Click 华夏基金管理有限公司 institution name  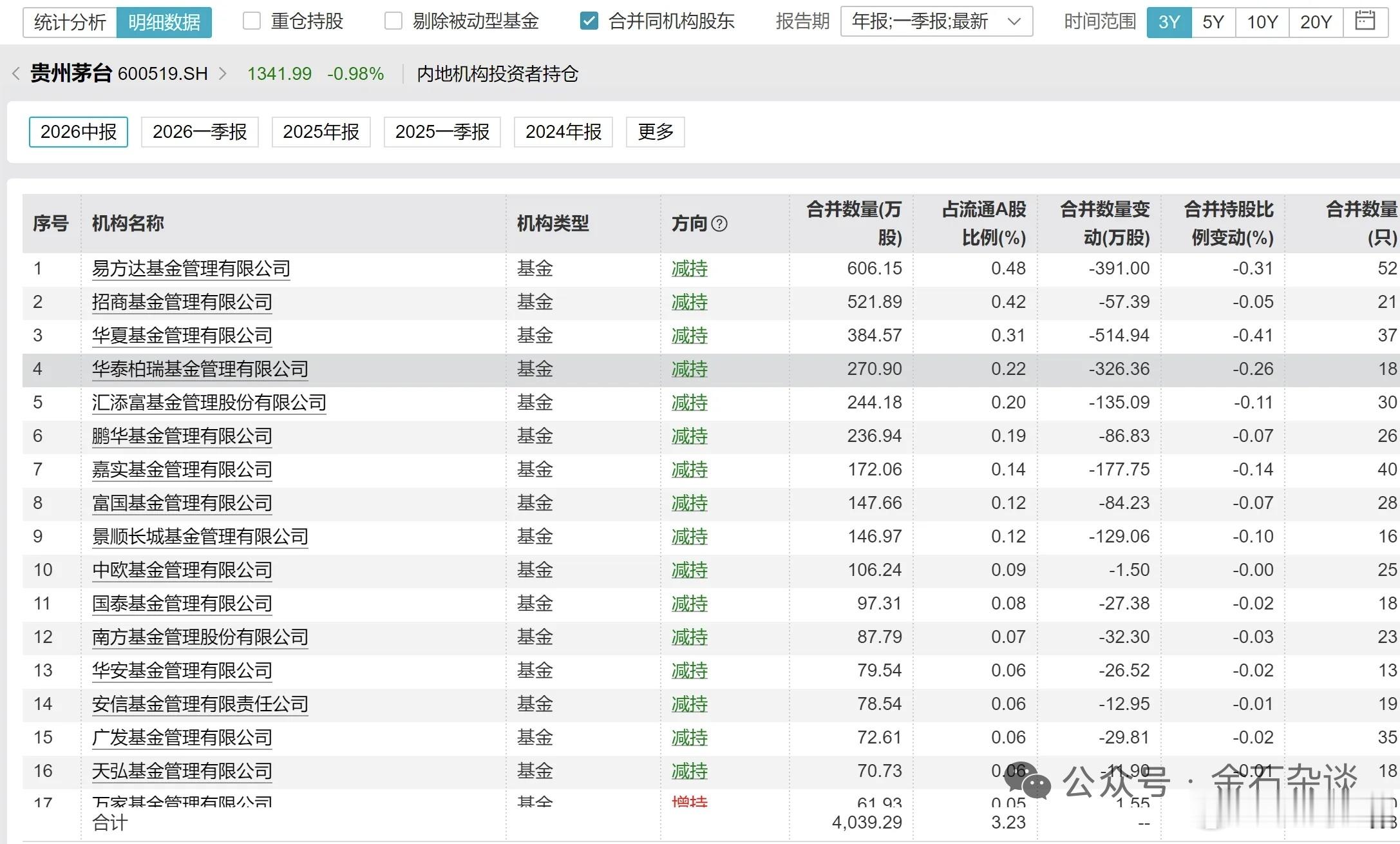pyautogui.click(x=182, y=336)
